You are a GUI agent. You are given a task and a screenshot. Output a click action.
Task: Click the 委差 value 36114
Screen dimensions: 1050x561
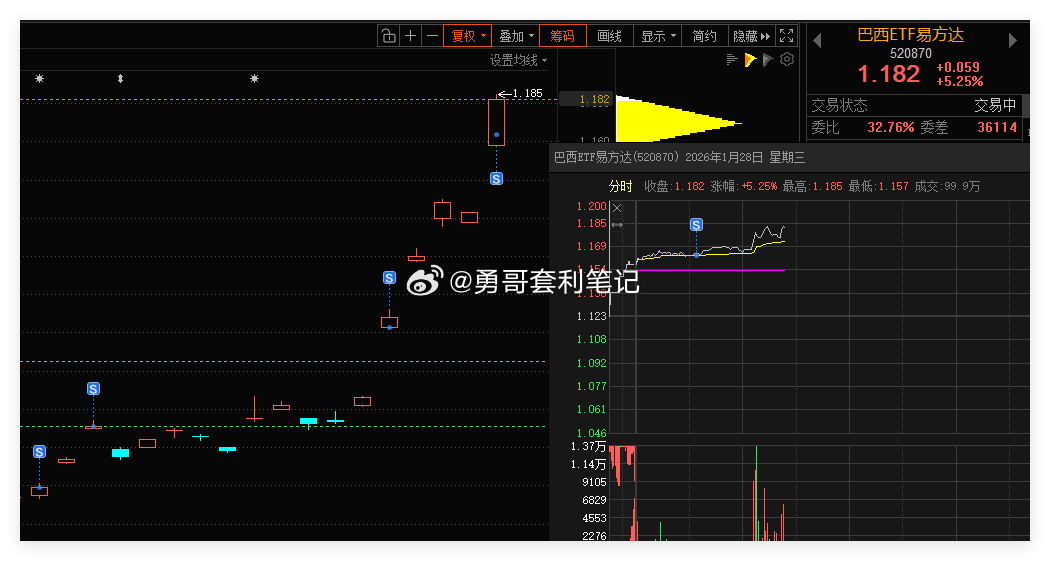pyautogui.click(x=996, y=127)
